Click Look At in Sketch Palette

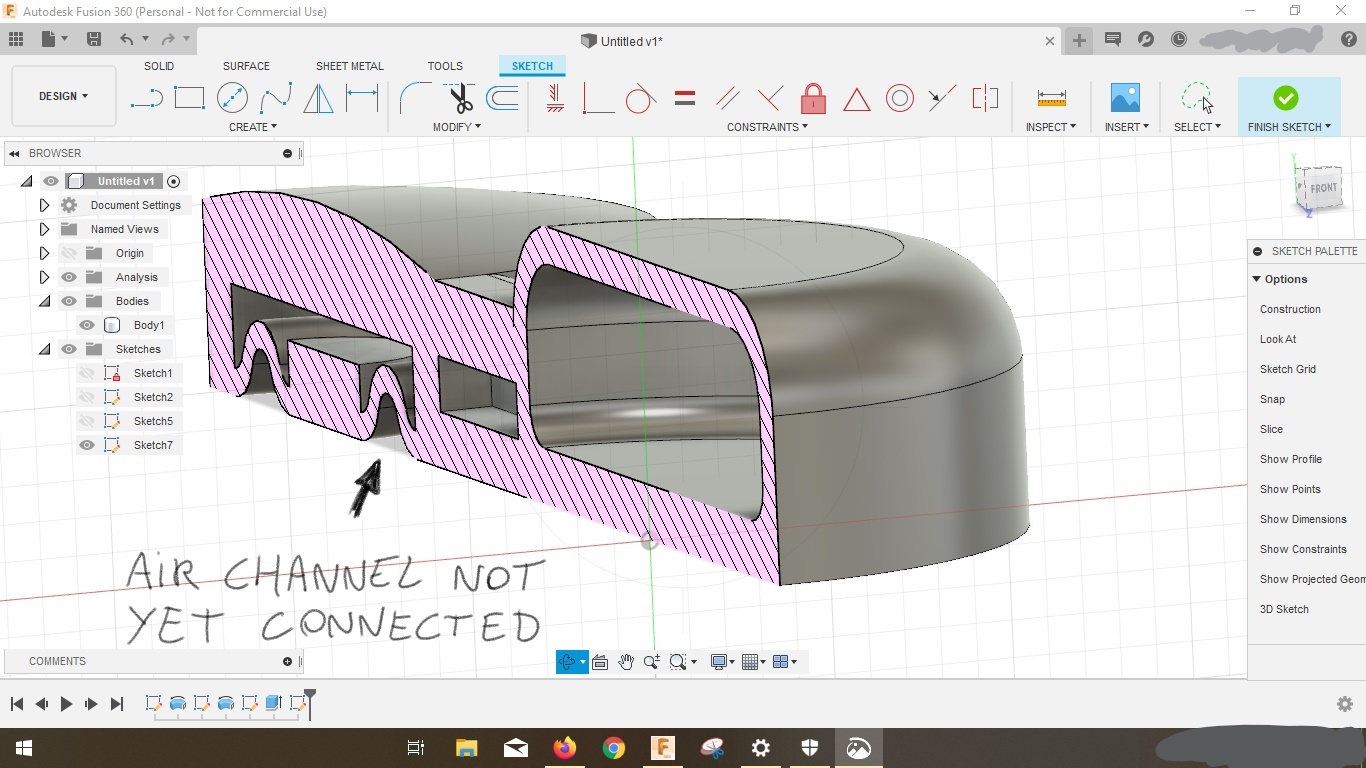coord(1277,339)
